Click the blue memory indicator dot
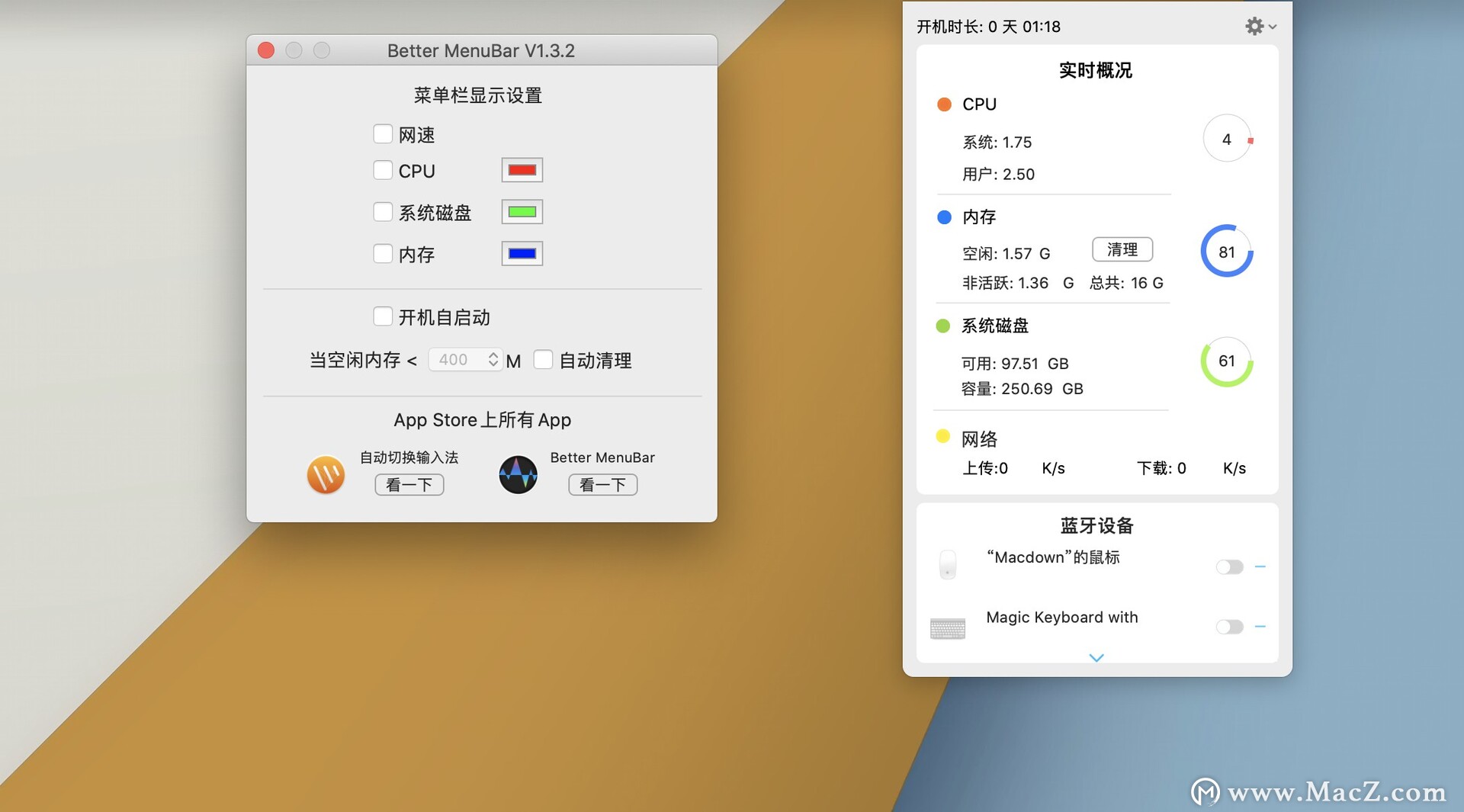The width and height of the screenshot is (1464, 812). pyautogui.click(x=944, y=217)
